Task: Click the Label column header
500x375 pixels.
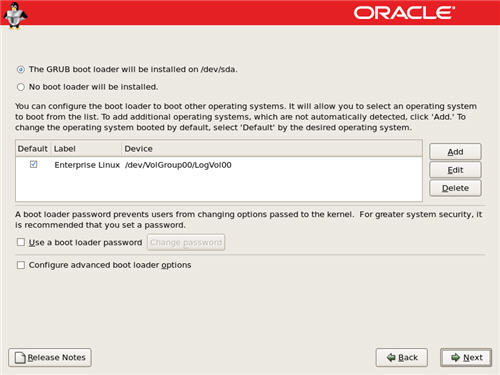Action: coord(86,149)
